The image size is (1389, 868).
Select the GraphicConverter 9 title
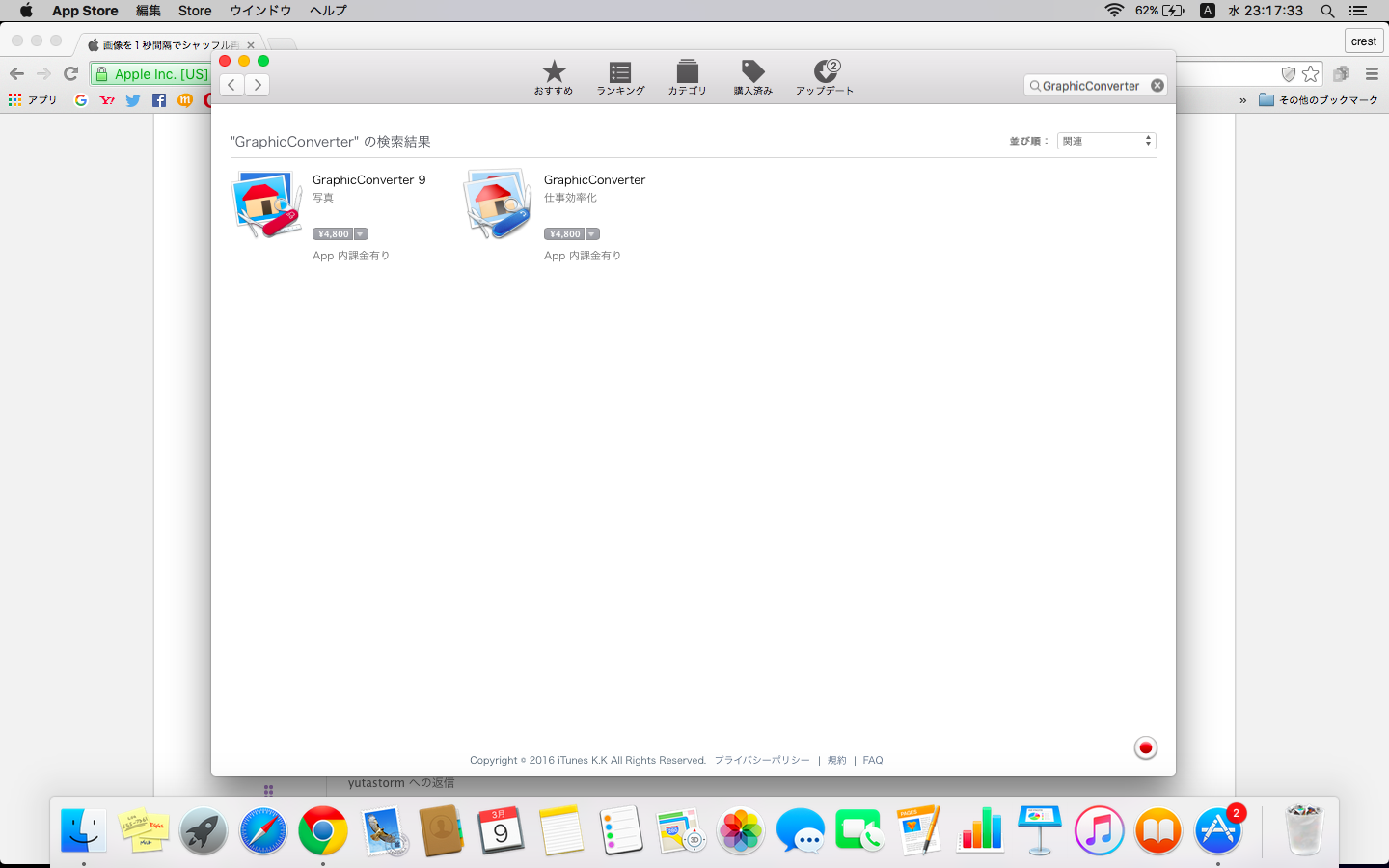pos(368,180)
